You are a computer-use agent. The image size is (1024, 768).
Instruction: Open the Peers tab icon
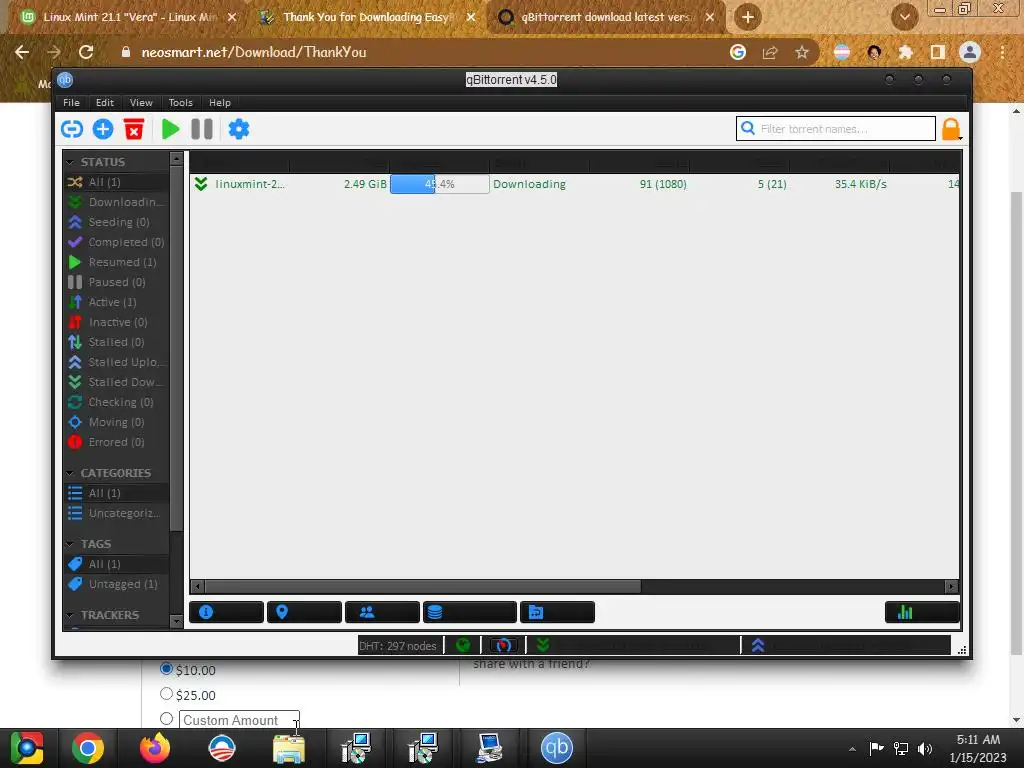click(367, 612)
